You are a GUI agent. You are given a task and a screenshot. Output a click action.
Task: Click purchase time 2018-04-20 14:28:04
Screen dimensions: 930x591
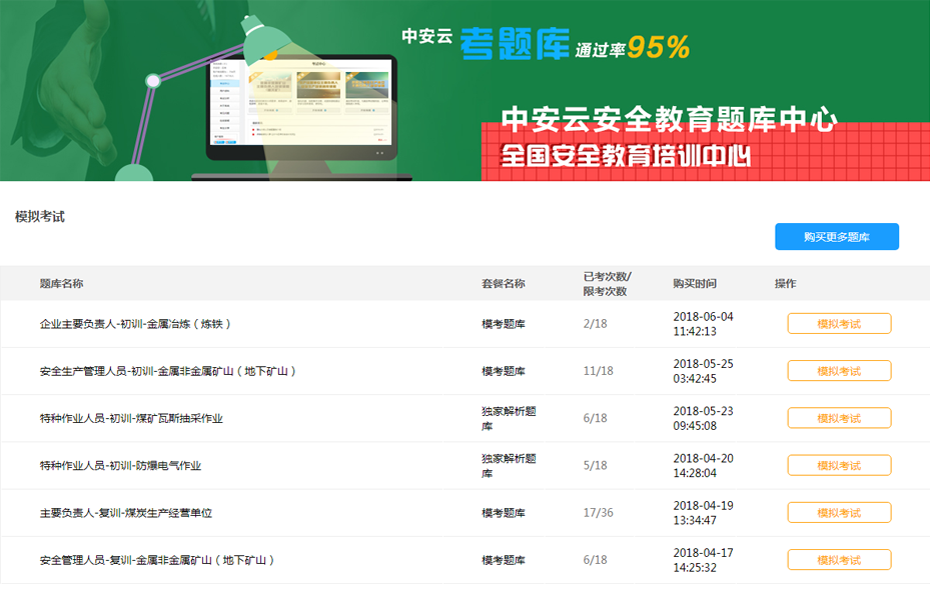click(703, 465)
